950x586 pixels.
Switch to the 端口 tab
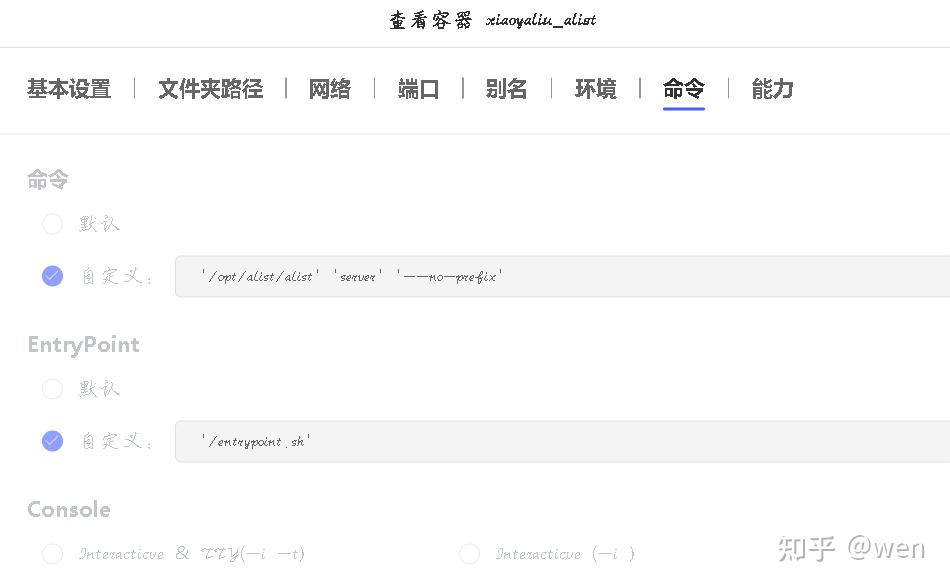pos(418,89)
